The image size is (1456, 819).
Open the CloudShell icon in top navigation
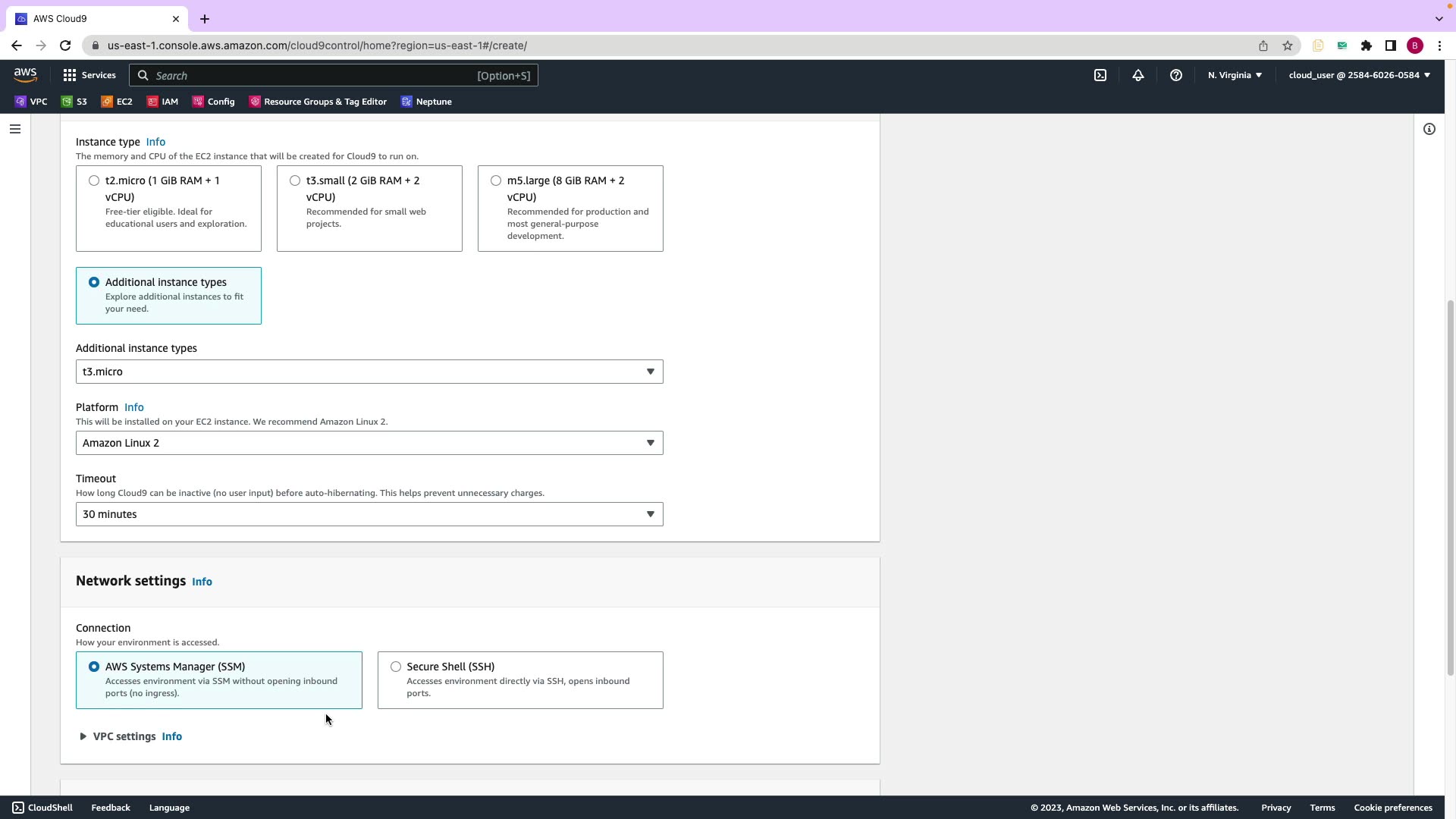coord(1100,75)
